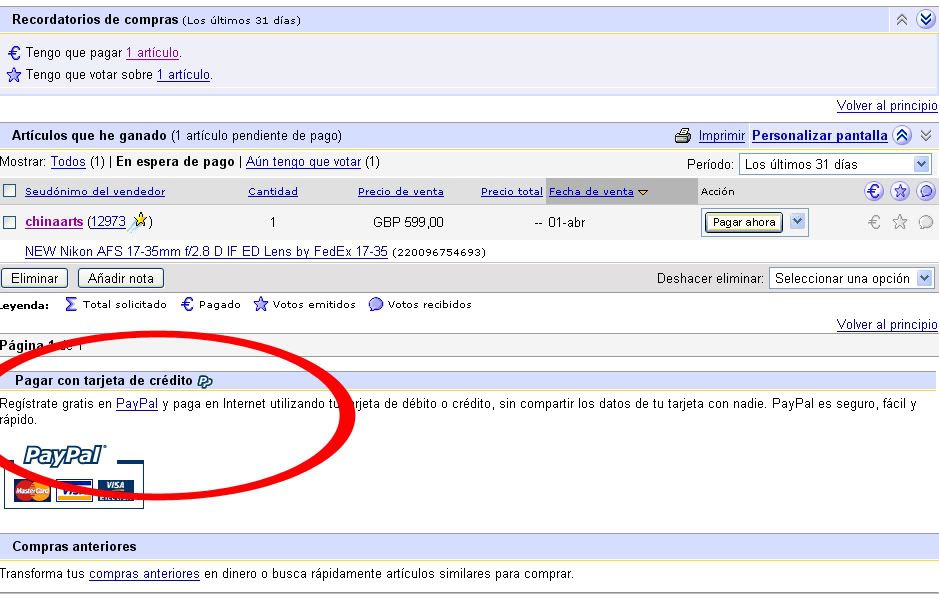Open the Nikon AFS 17-35mm lens listing

click(205, 252)
